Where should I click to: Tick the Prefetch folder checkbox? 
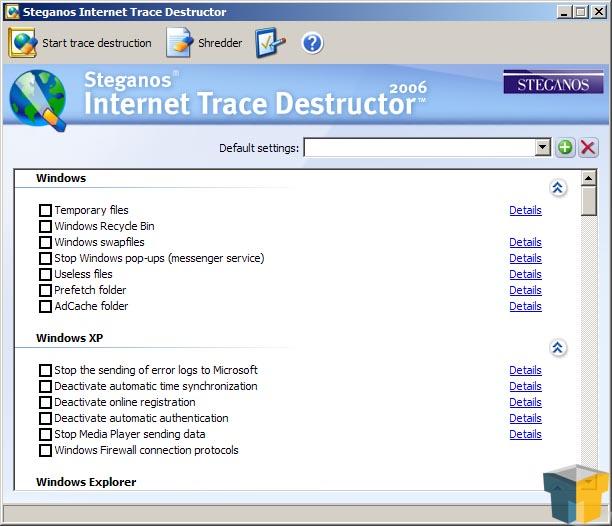click(x=45, y=290)
